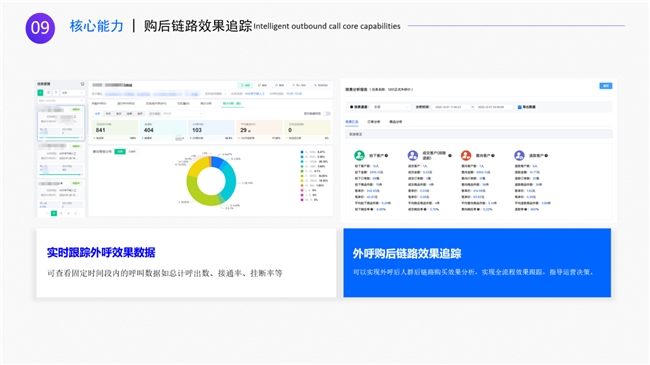The height and width of the screenshot is (365, 650).
Task: Select the highlighted first task card in sidebar
Action: coord(61,123)
